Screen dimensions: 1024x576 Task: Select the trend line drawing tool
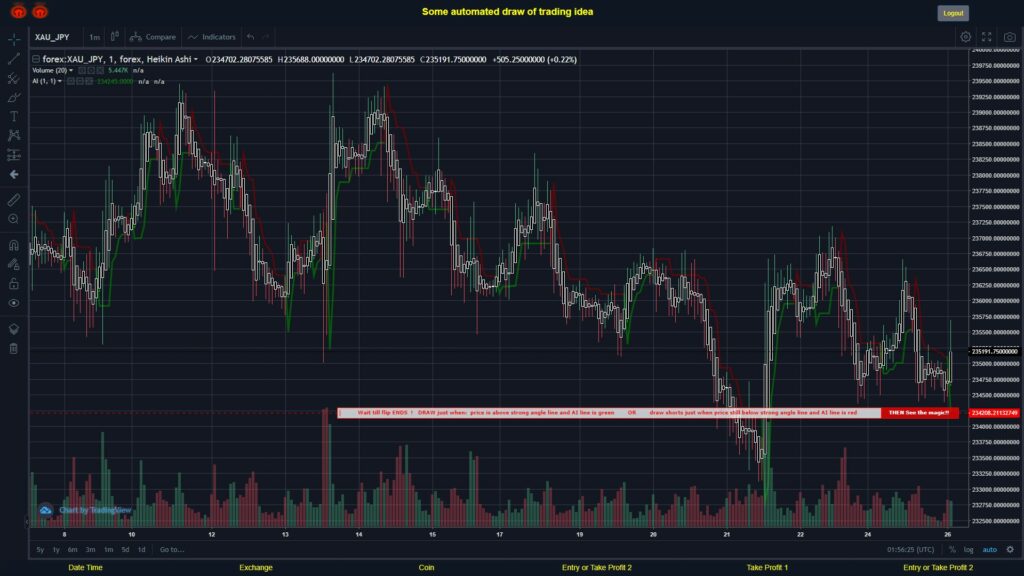14,59
